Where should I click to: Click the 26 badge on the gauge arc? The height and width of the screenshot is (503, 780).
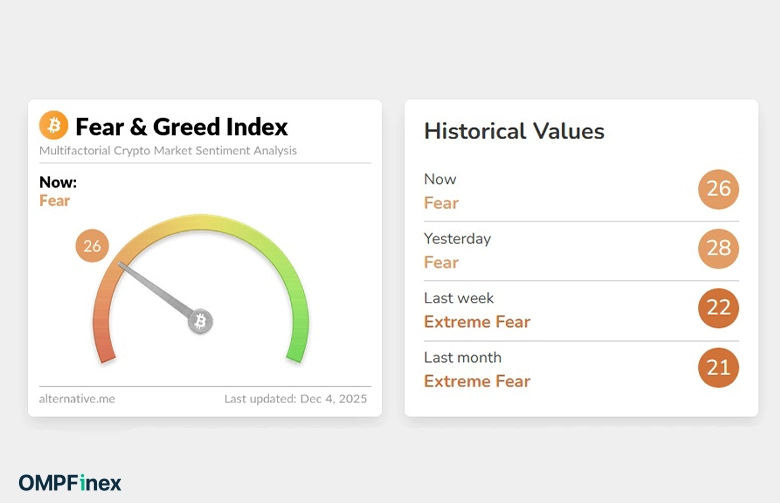pyautogui.click(x=92, y=246)
